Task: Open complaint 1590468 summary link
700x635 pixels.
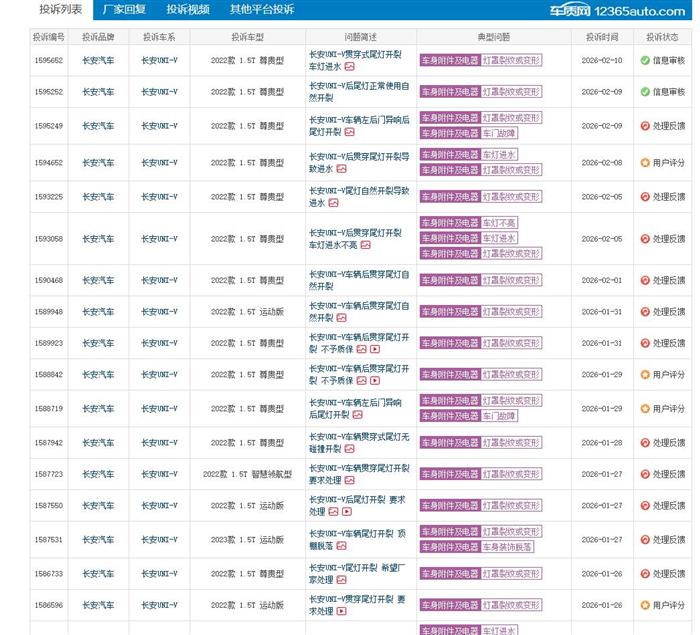Action: click(358, 280)
